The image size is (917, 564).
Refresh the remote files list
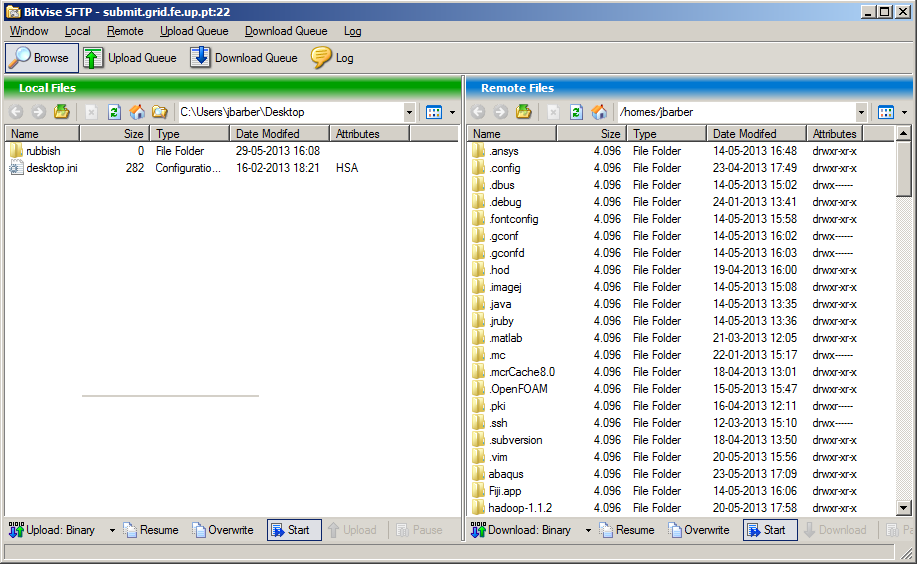point(576,112)
